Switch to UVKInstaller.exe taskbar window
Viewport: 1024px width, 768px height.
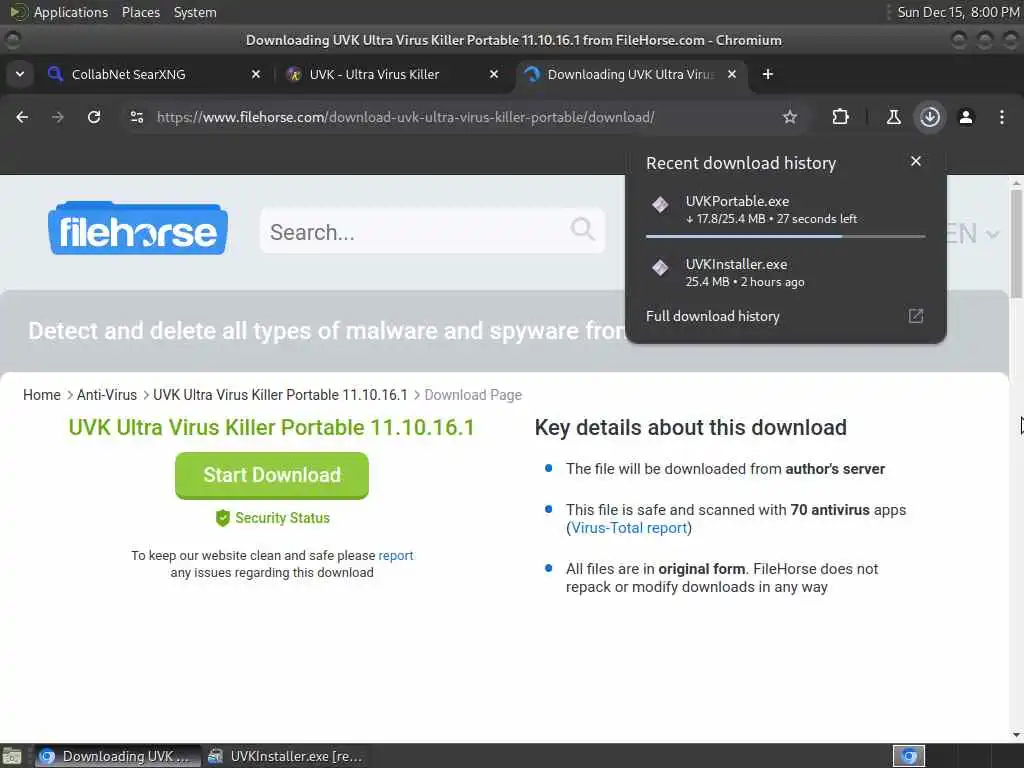click(285, 756)
